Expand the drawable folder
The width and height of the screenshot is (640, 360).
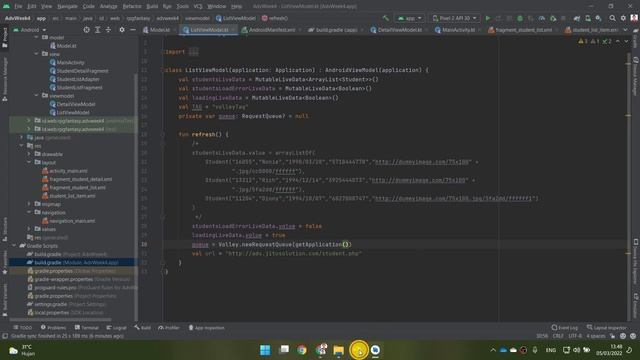pos(29,154)
